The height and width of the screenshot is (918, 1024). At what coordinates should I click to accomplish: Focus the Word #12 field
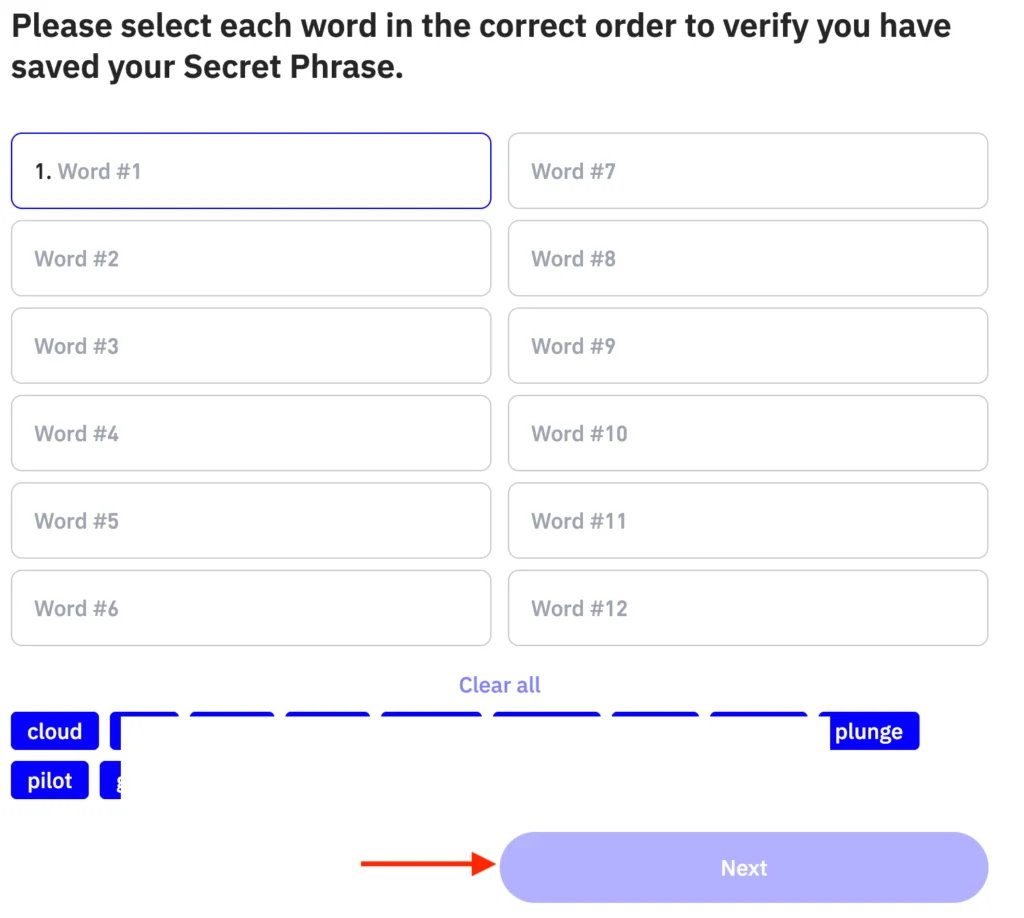coord(748,608)
